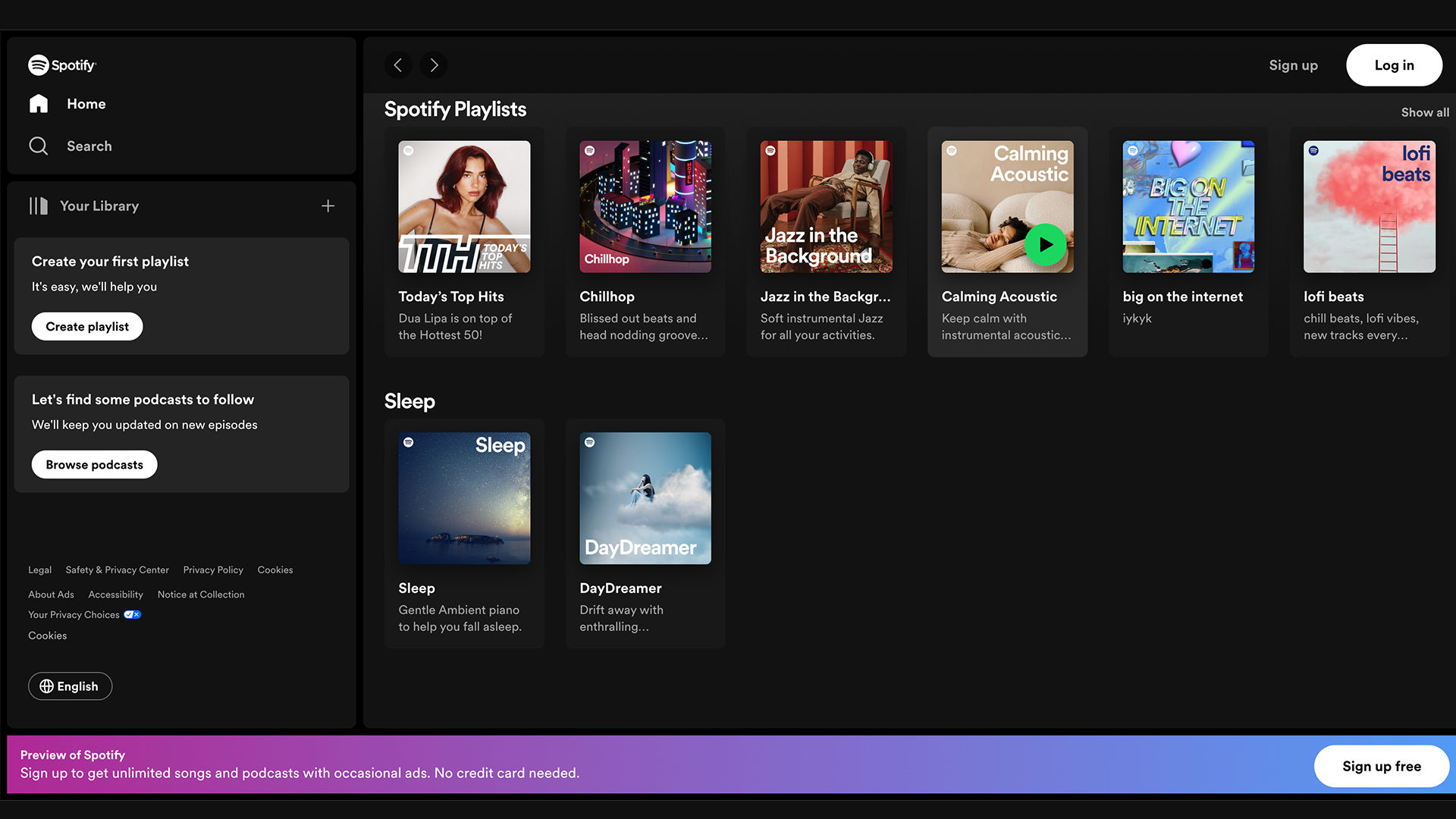The height and width of the screenshot is (819, 1456).
Task: Click Sign up in the top bar
Action: (1293, 65)
